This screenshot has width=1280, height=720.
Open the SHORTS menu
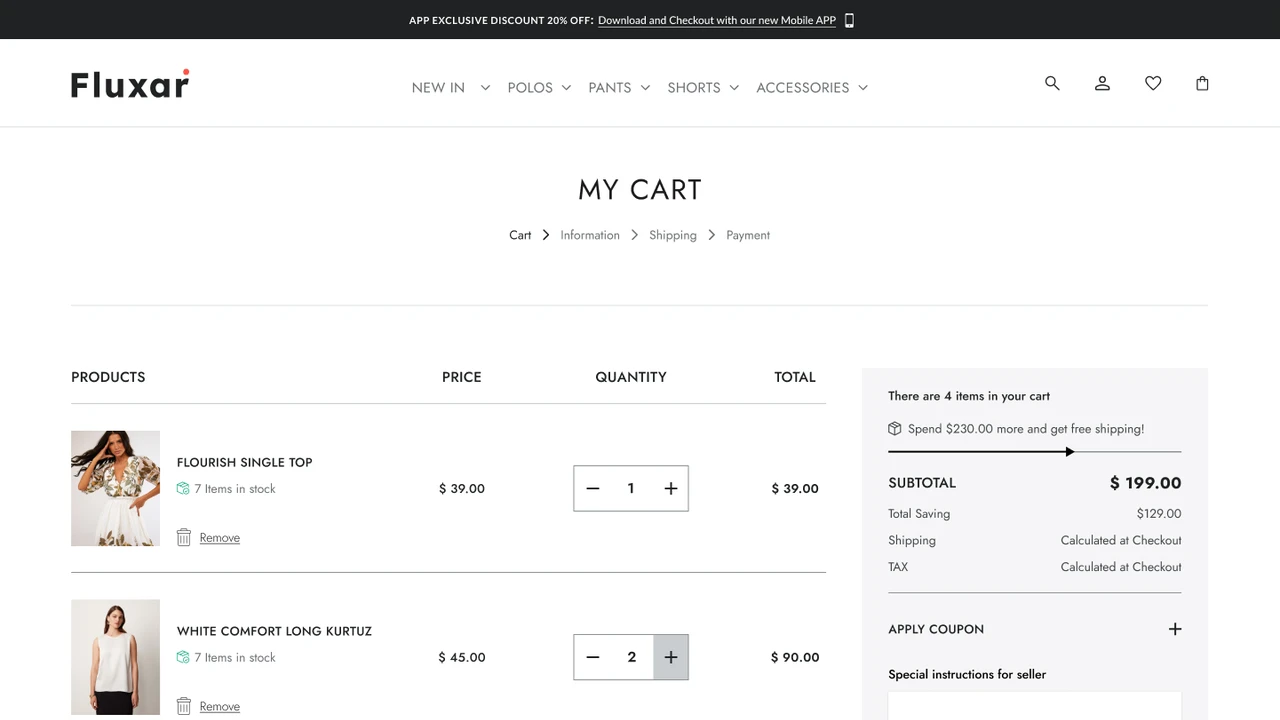pyautogui.click(x=694, y=87)
